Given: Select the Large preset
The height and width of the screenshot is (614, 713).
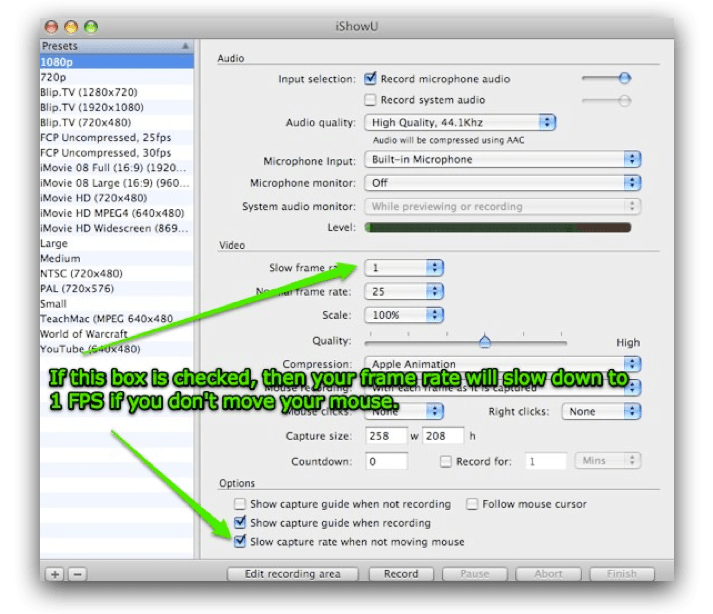Looking at the screenshot, I should pyautogui.click(x=117, y=243).
